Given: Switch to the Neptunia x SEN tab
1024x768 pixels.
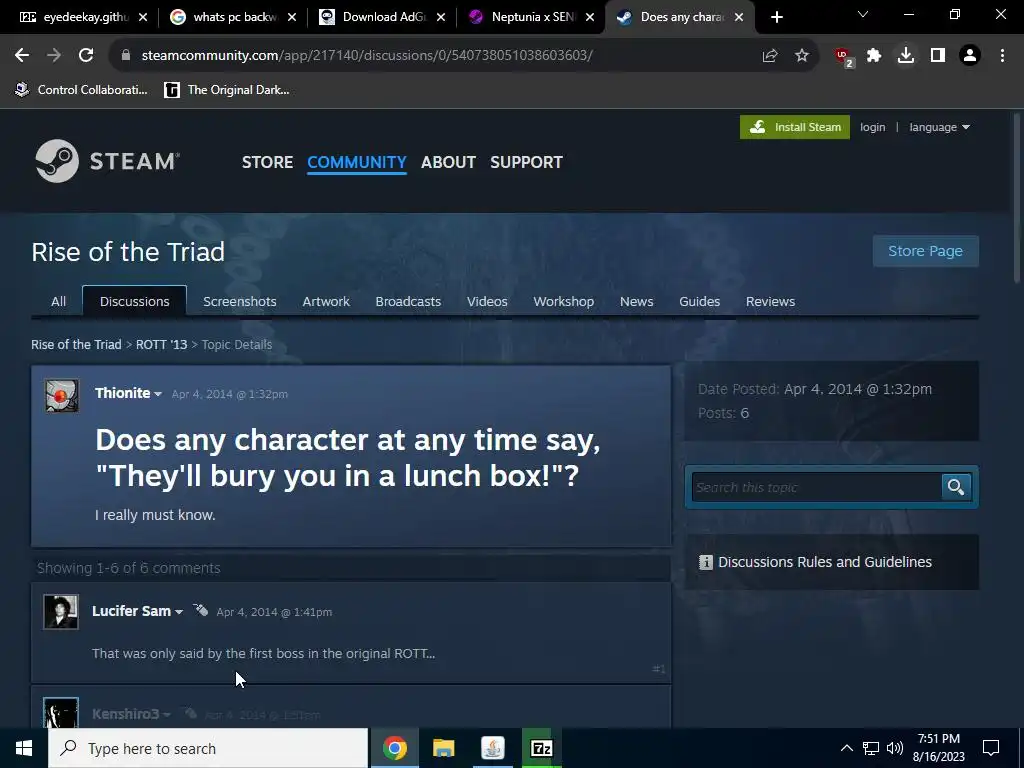Looking at the screenshot, I should click(524, 17).
